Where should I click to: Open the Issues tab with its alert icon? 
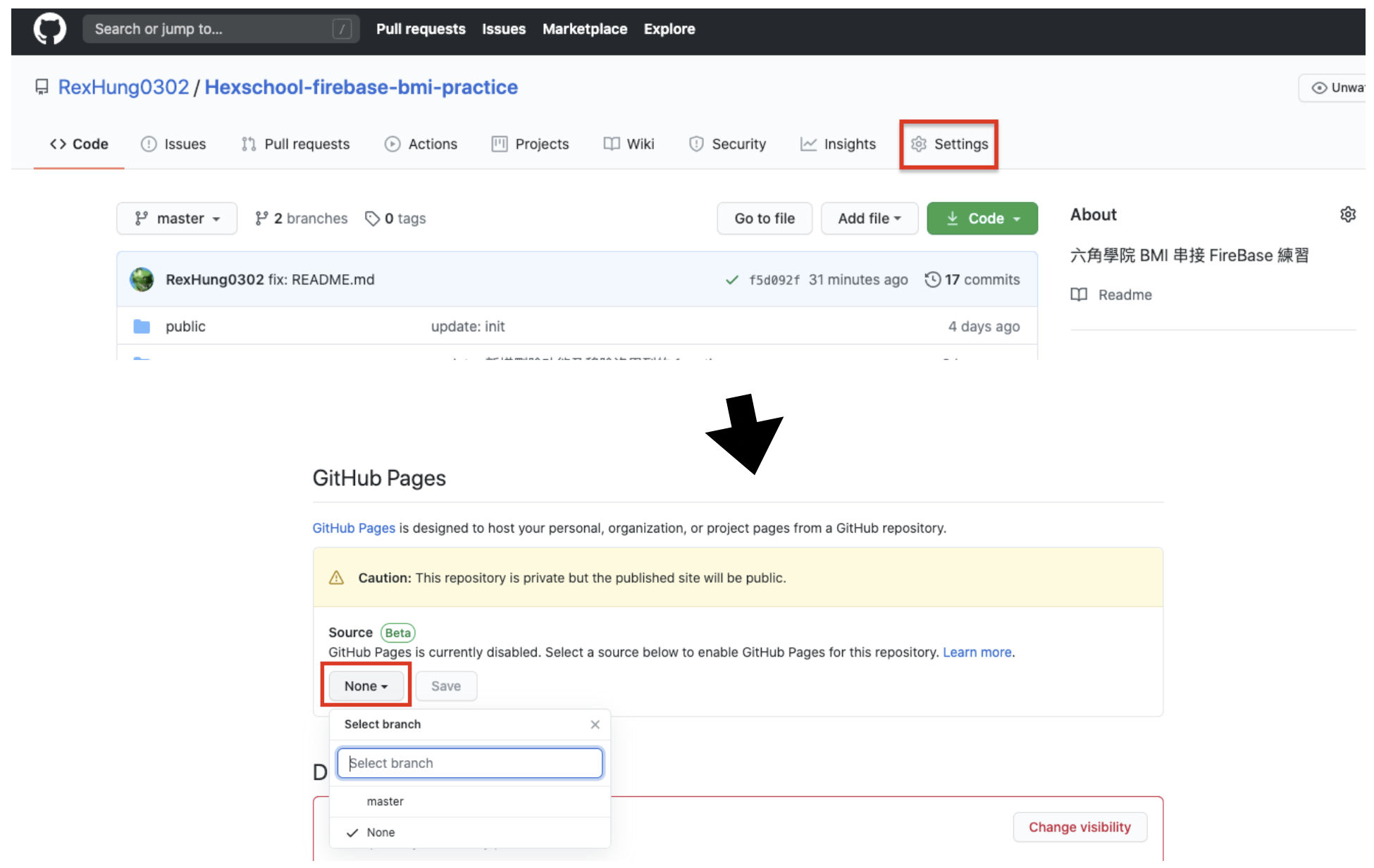point(149,144)
